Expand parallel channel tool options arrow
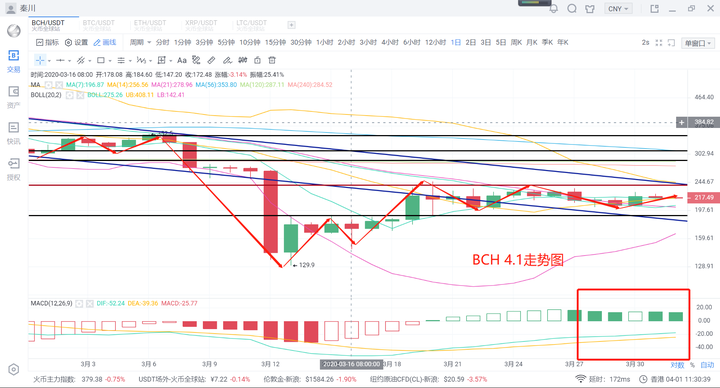 (x=90, y=61)
